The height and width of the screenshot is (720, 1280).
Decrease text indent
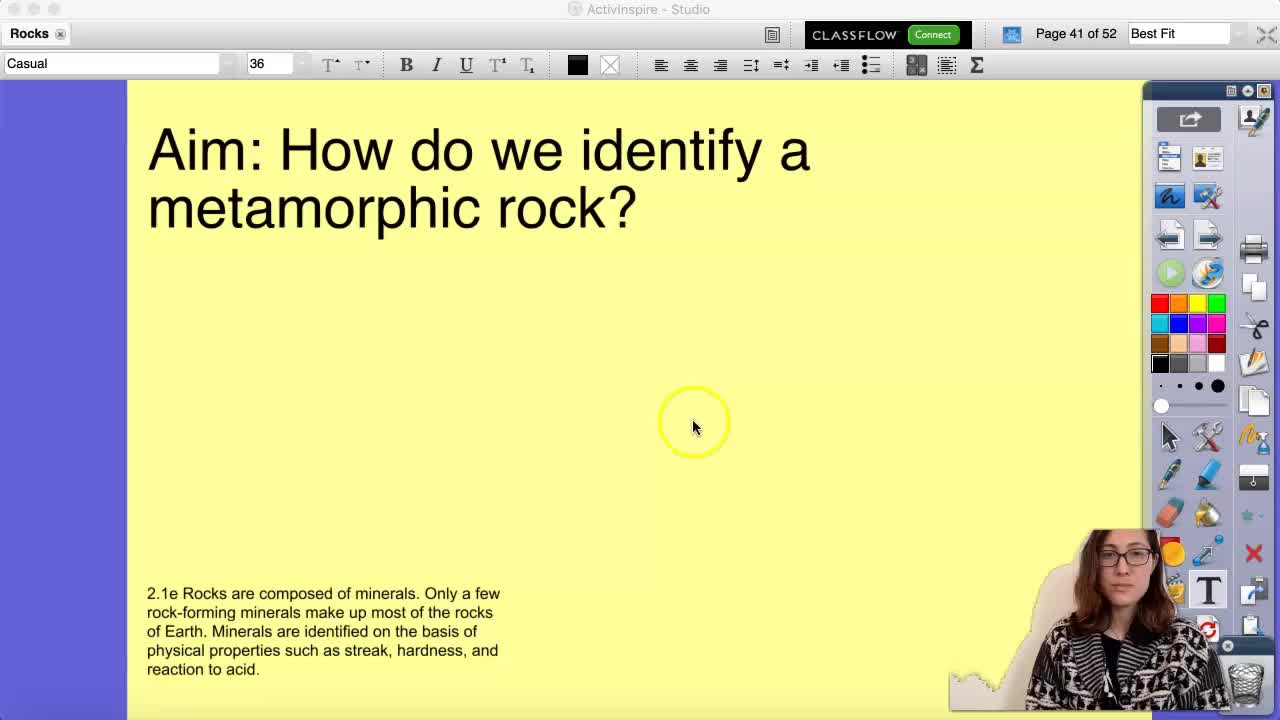[x=841, y=65]
